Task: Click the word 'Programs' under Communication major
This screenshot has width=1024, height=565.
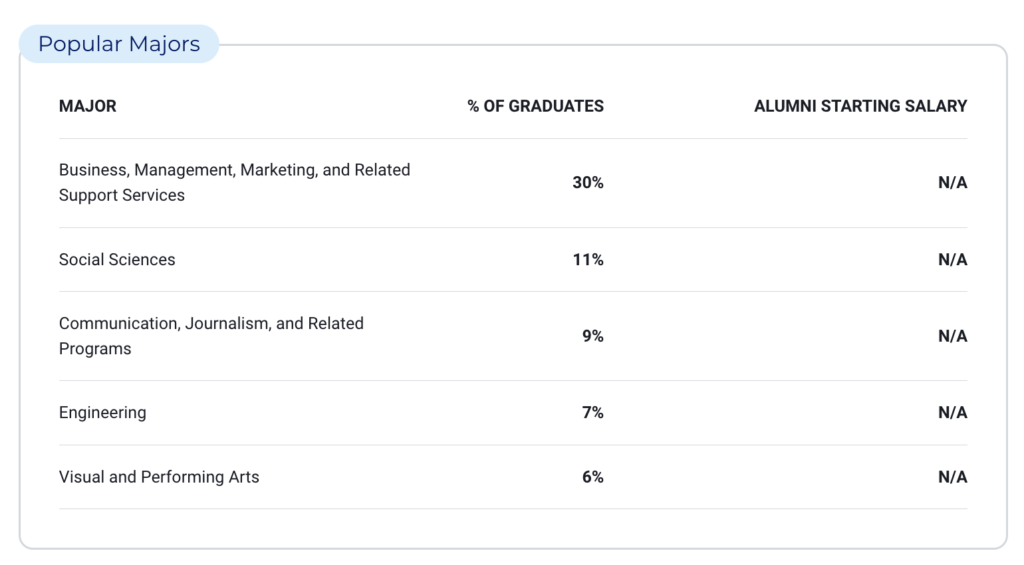Action: [95, 349]
